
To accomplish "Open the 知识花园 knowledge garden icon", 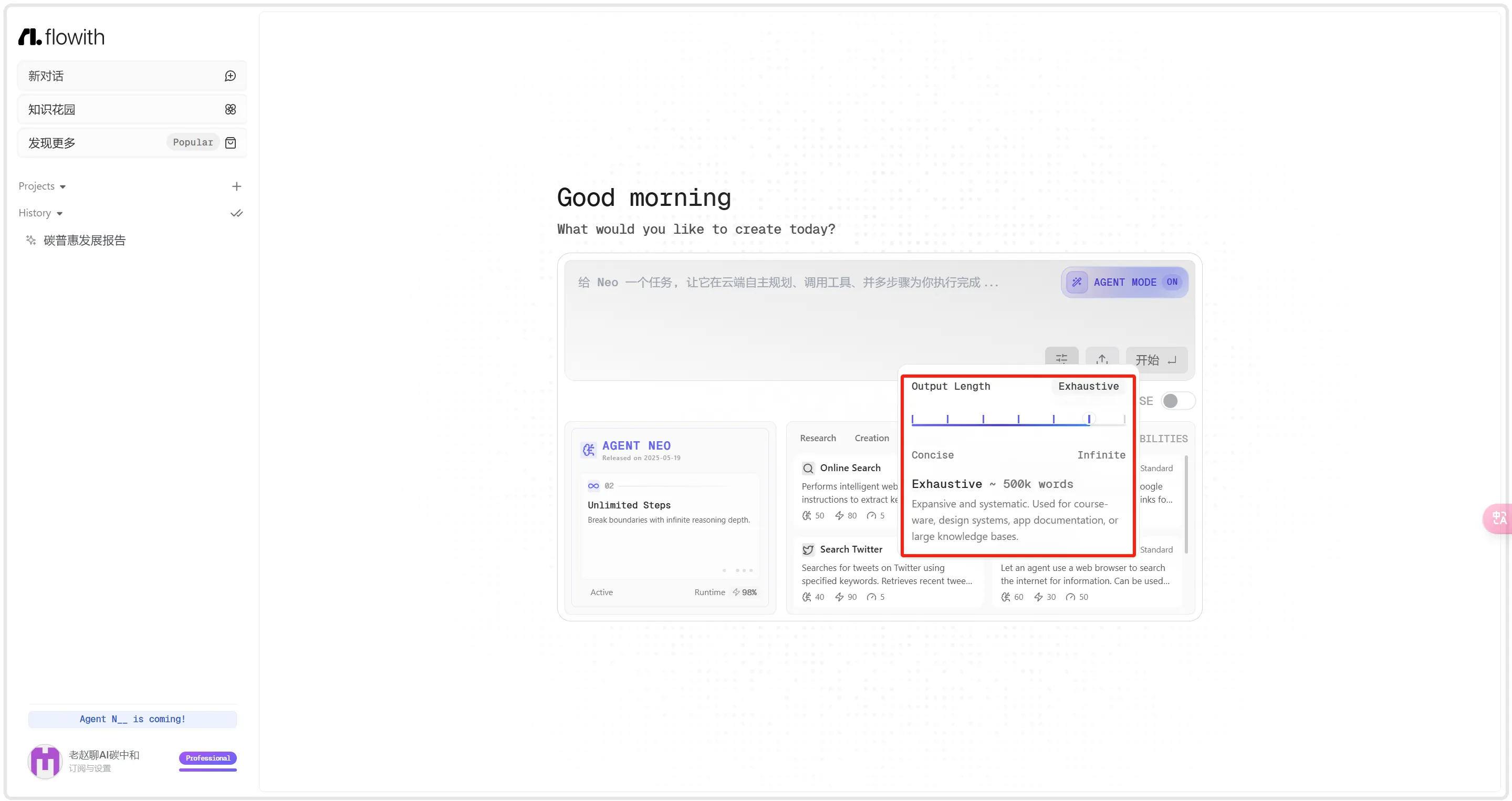I will [x=230, y=110].
